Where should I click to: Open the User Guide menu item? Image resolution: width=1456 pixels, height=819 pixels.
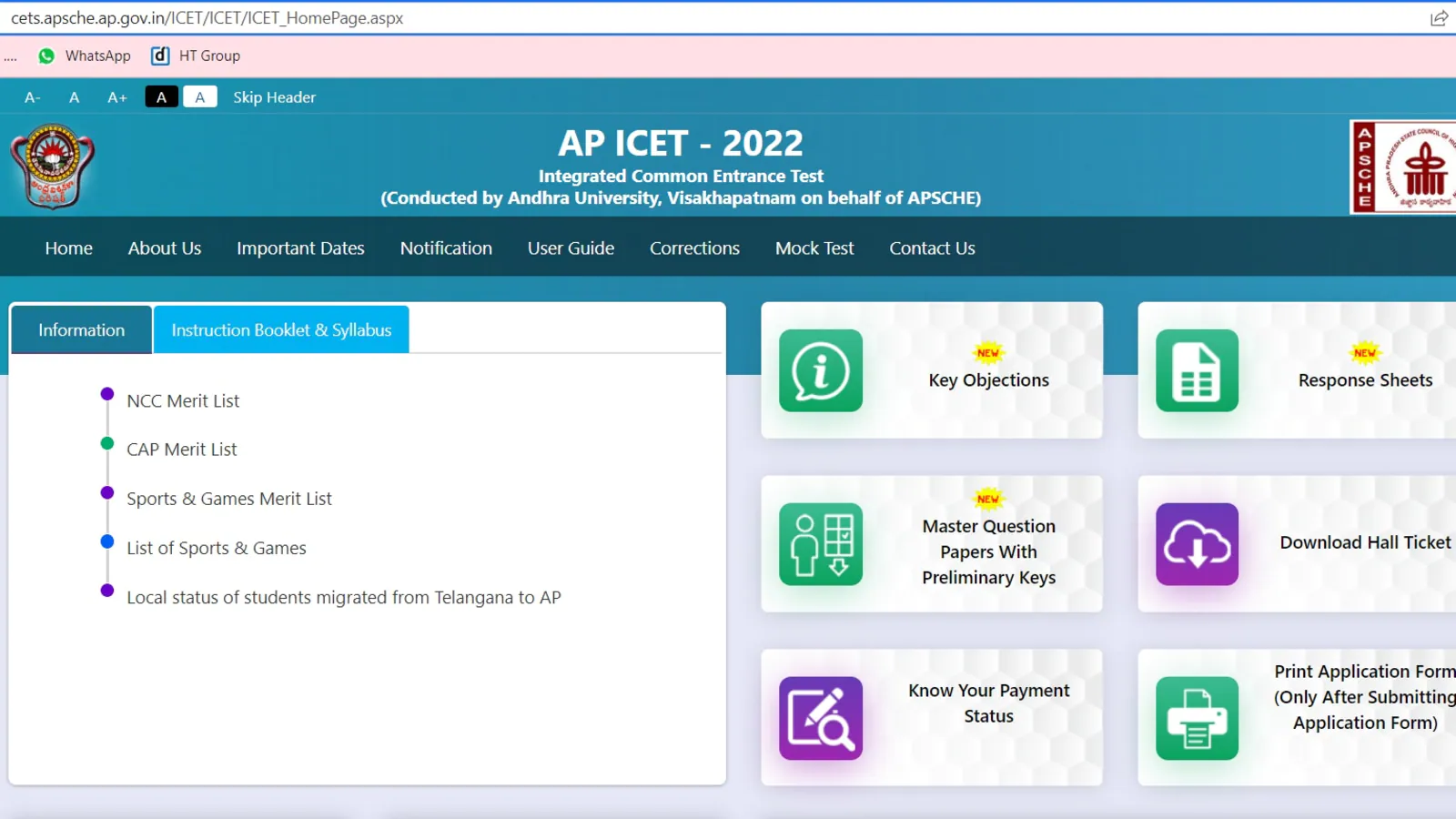click(x=571, y=248)
